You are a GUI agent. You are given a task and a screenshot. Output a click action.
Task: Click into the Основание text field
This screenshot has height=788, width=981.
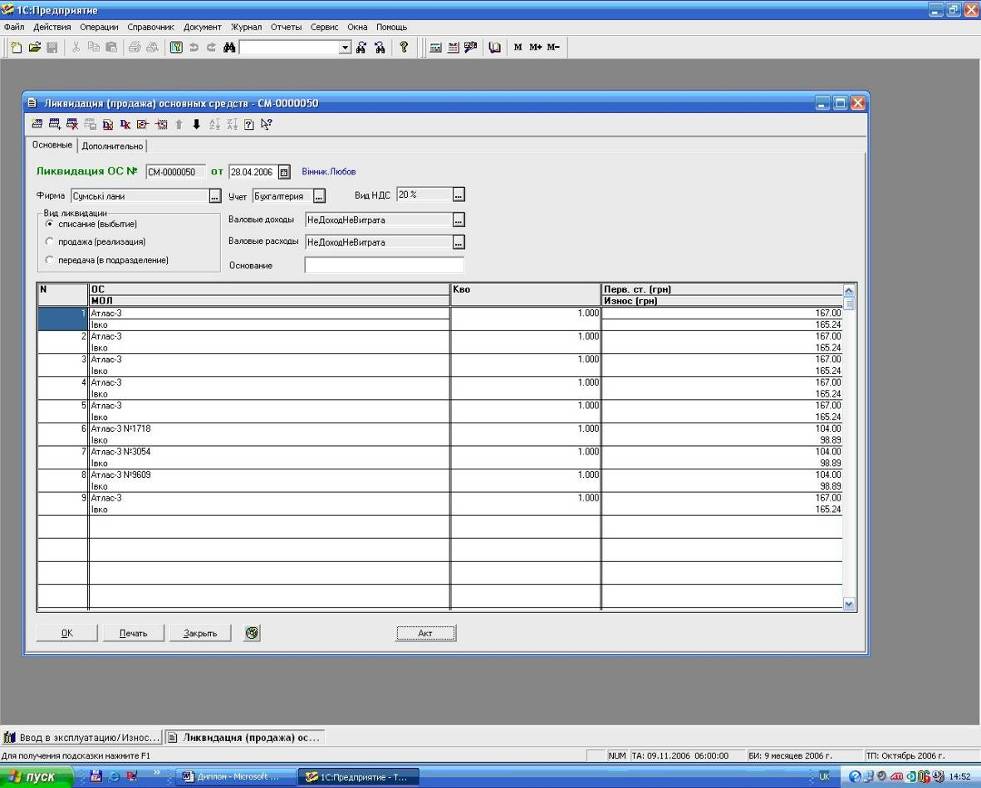point(384,266)
